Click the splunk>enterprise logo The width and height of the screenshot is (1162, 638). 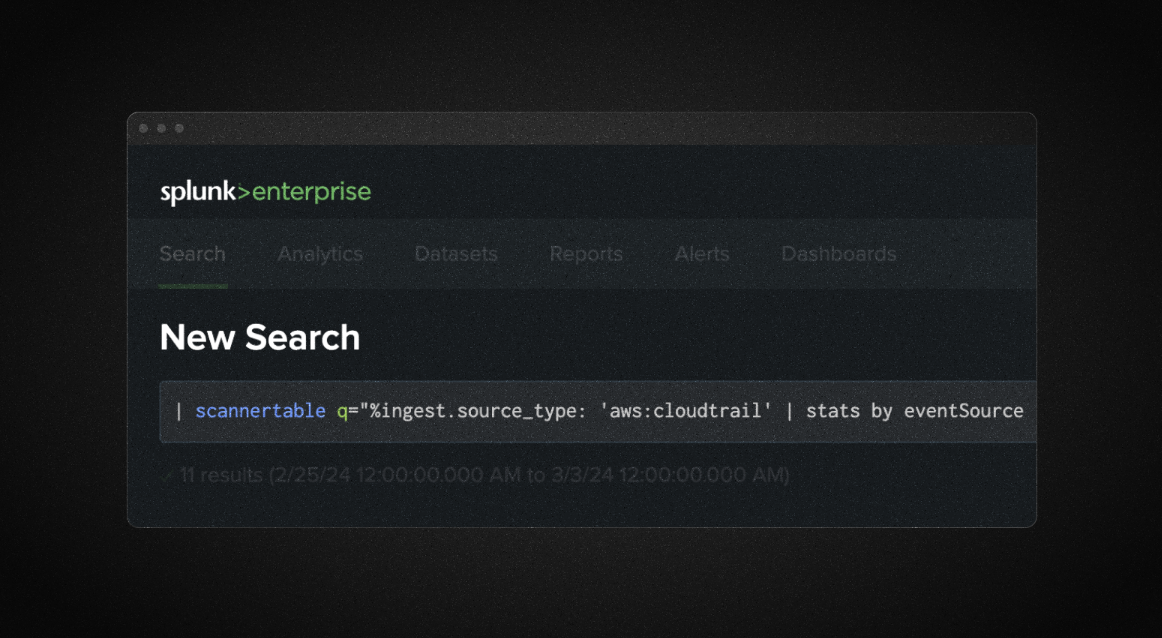[265, 193]
